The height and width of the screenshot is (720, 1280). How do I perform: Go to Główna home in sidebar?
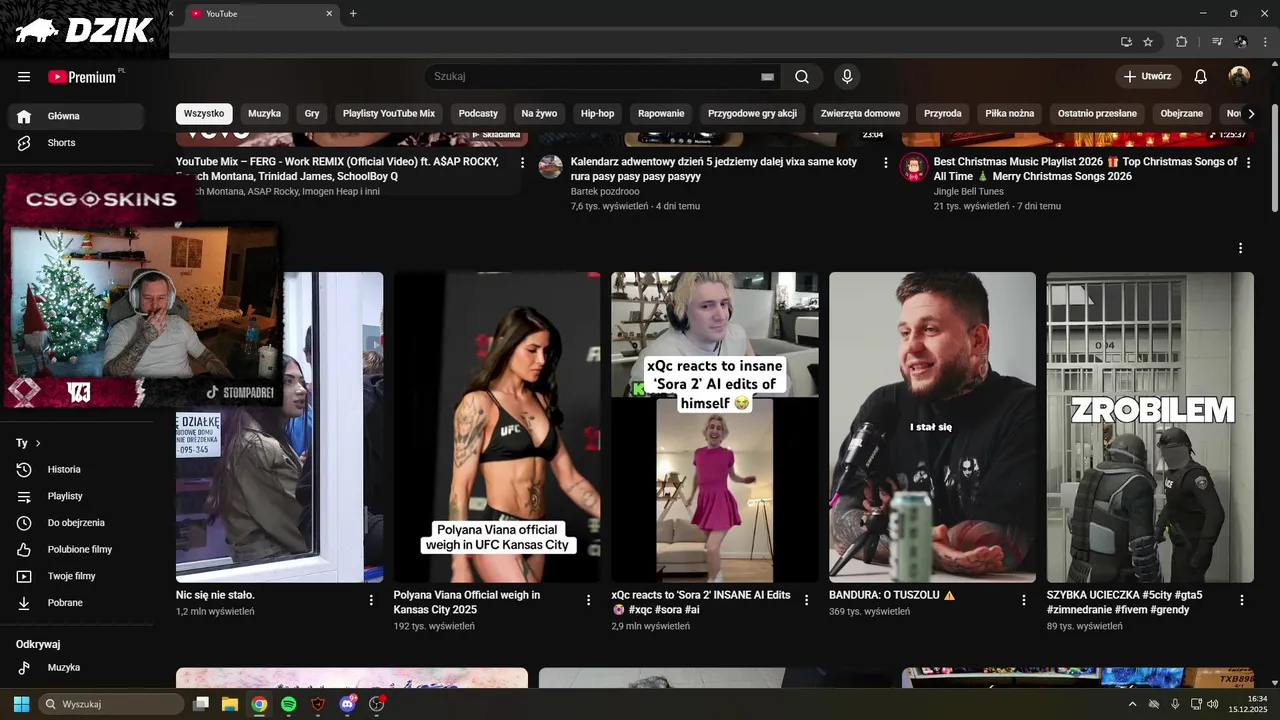coord(76,116)
